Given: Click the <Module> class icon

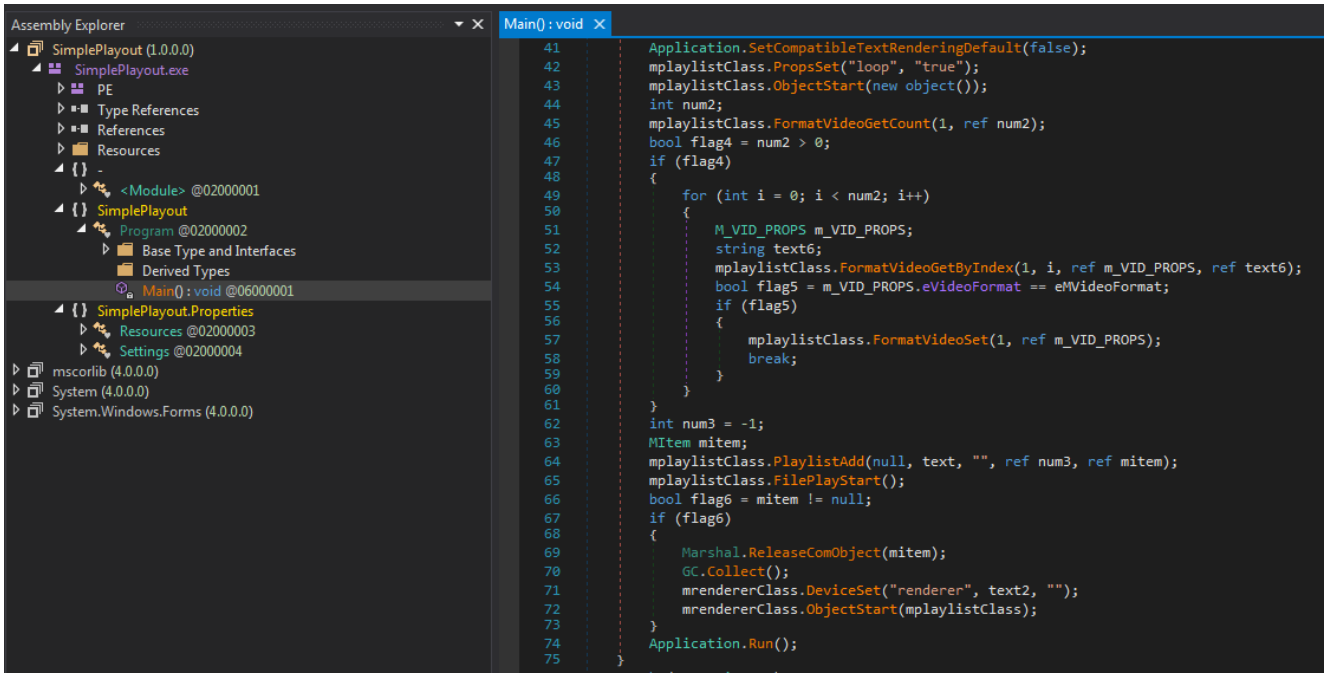Looking at the screenshot, I should (102, 190).
